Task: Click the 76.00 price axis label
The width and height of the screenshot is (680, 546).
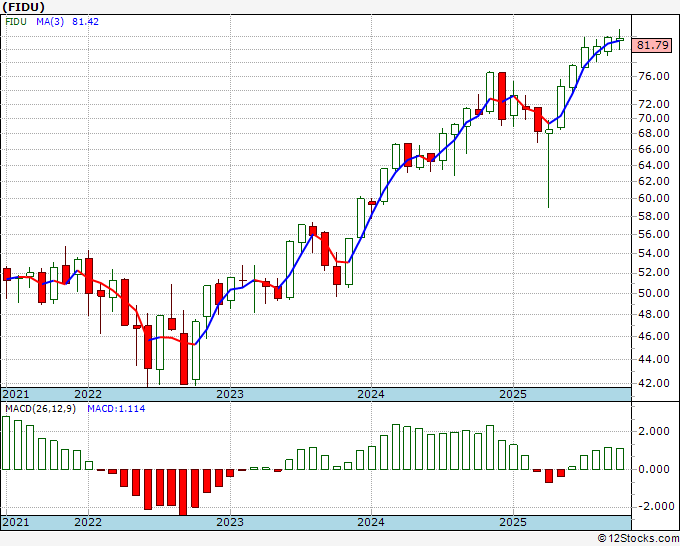Action: (x=654, y=76)
